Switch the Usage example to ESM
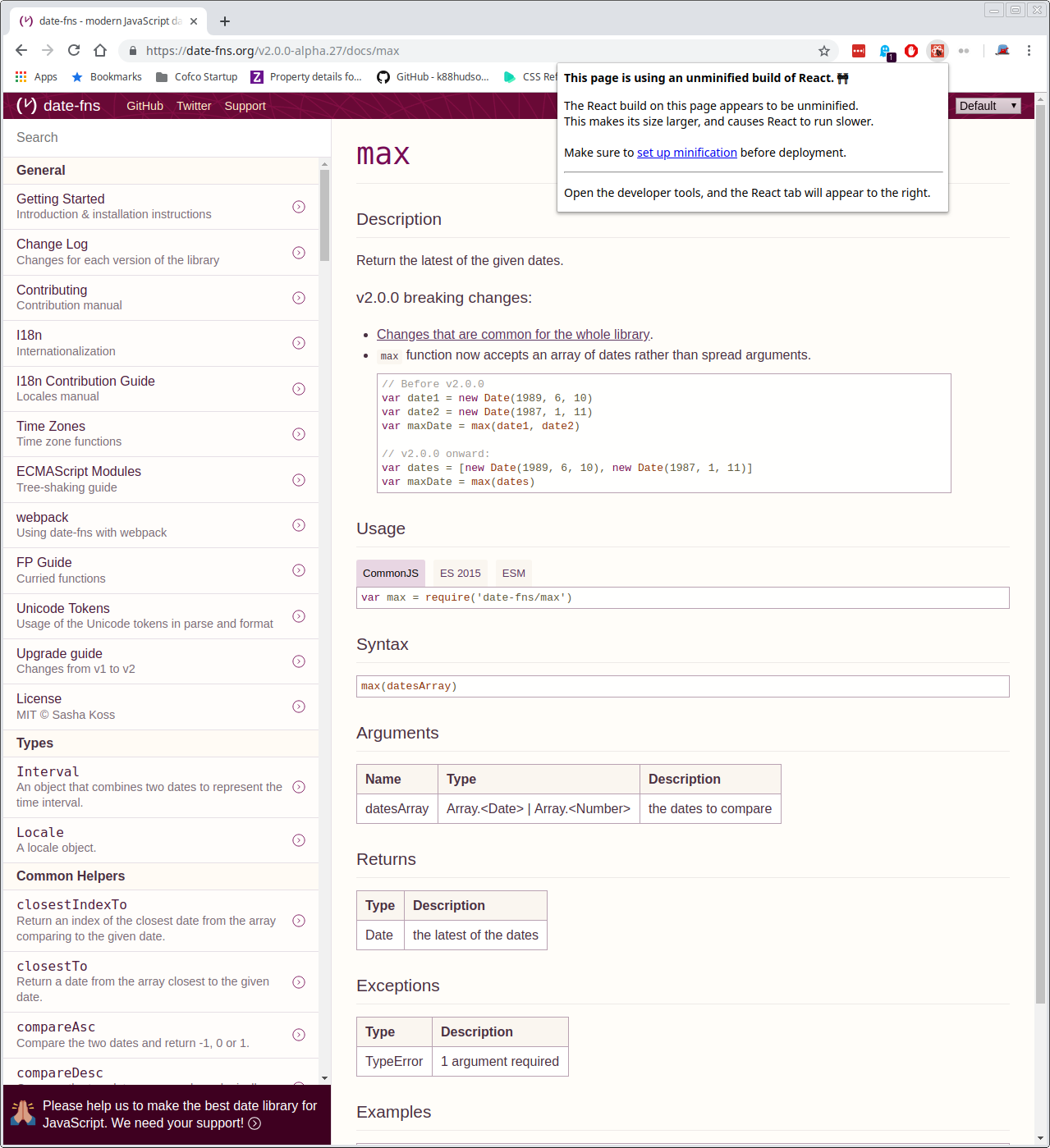 pos(513,572)
